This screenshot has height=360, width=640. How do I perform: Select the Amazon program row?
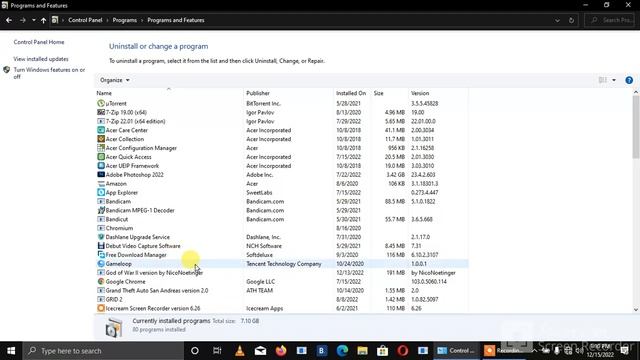[282, 184]
